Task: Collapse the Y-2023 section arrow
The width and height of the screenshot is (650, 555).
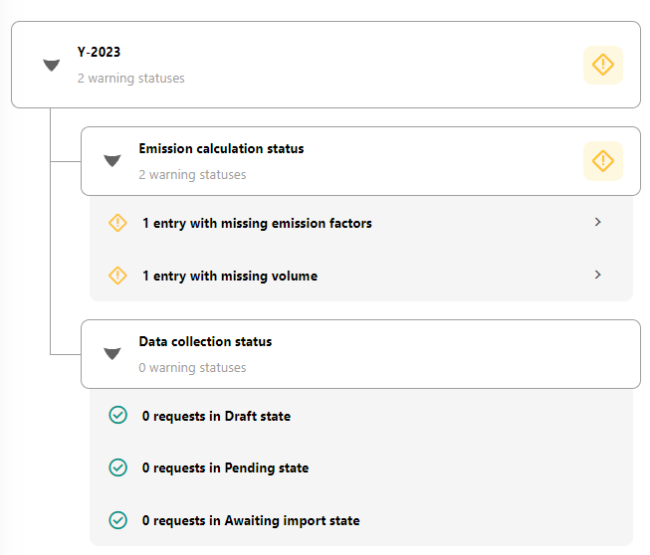Action: coord(51,65)
